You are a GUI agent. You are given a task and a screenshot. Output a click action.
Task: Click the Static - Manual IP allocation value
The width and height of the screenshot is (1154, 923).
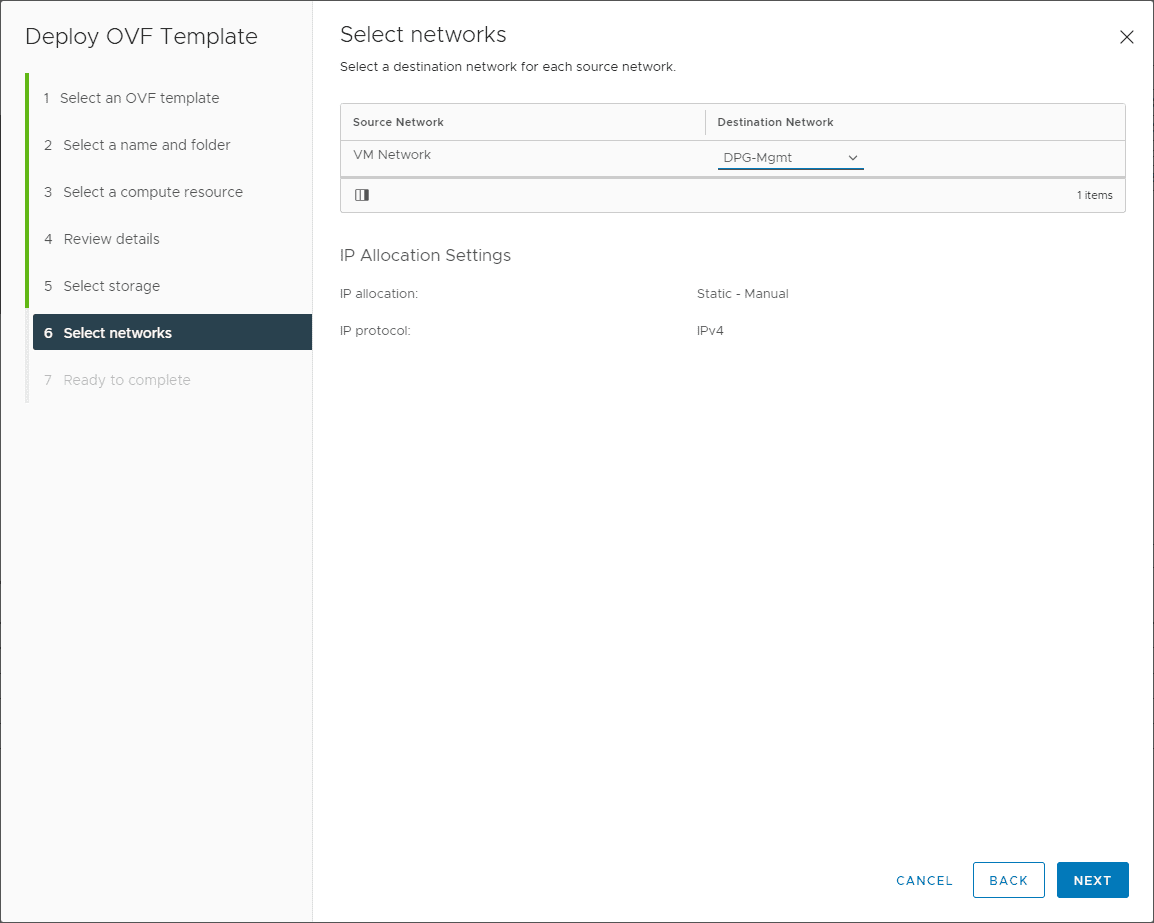click(x=742, y=294)
